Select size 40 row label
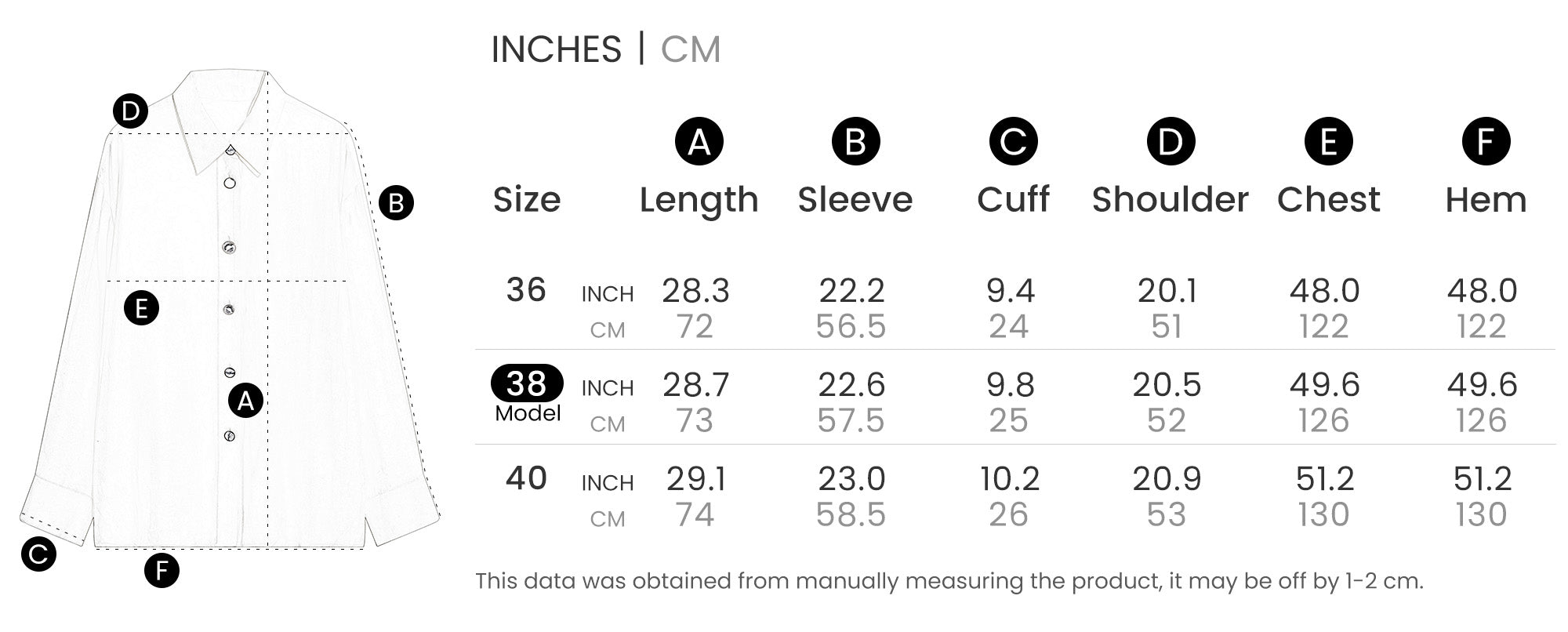 pyautogui.click(x=526, y=478)
